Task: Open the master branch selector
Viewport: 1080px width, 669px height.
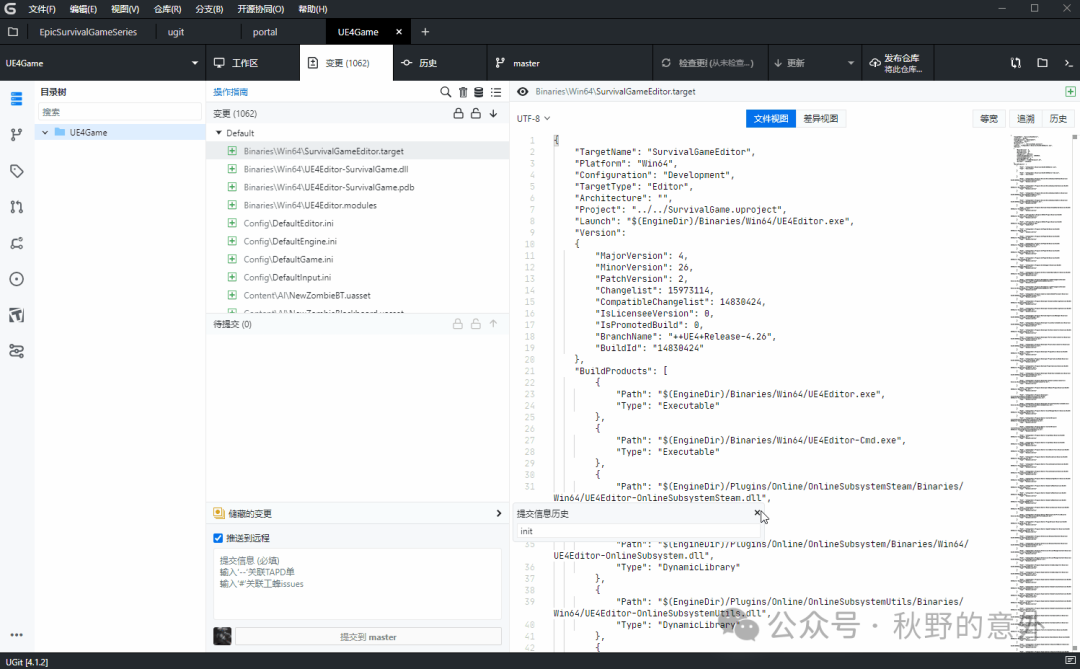Action: tap(570, 63)
